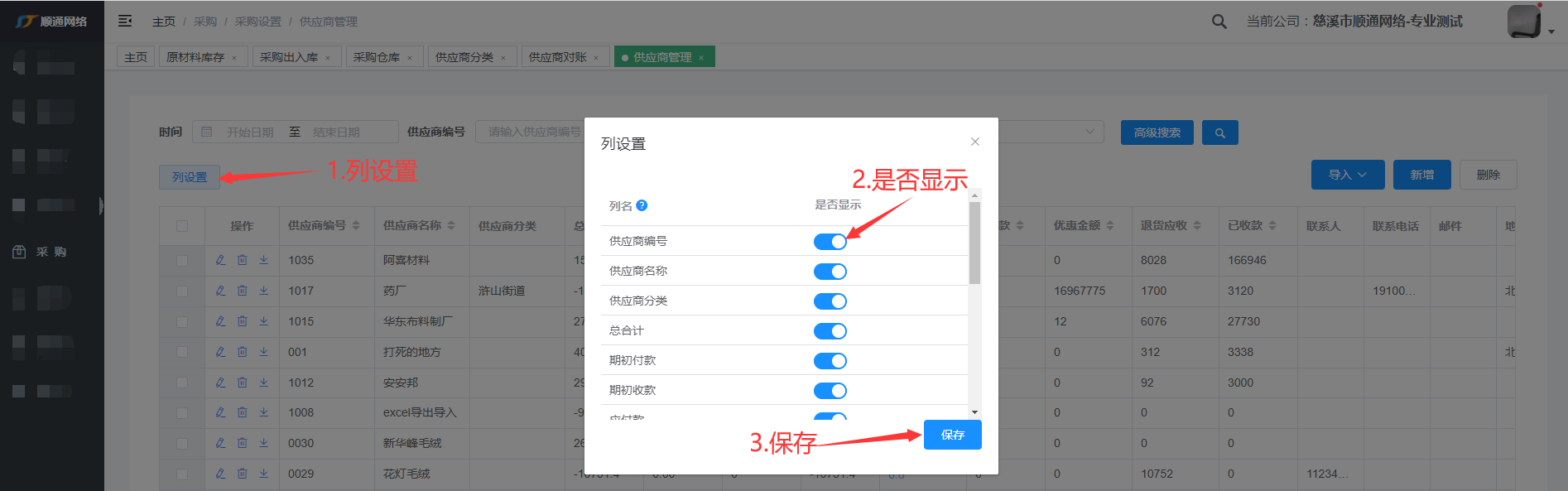Click help question icon beside 列名
This screenshot has height=491, width=1568.
tap(642, 205)
